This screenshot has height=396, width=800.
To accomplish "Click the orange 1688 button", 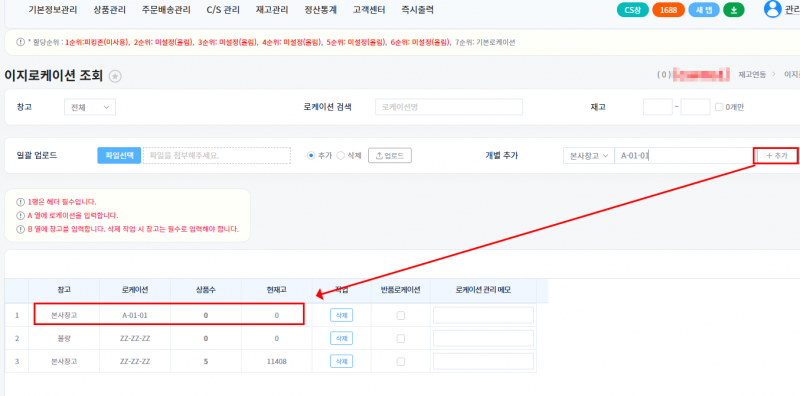I will 668,10.
